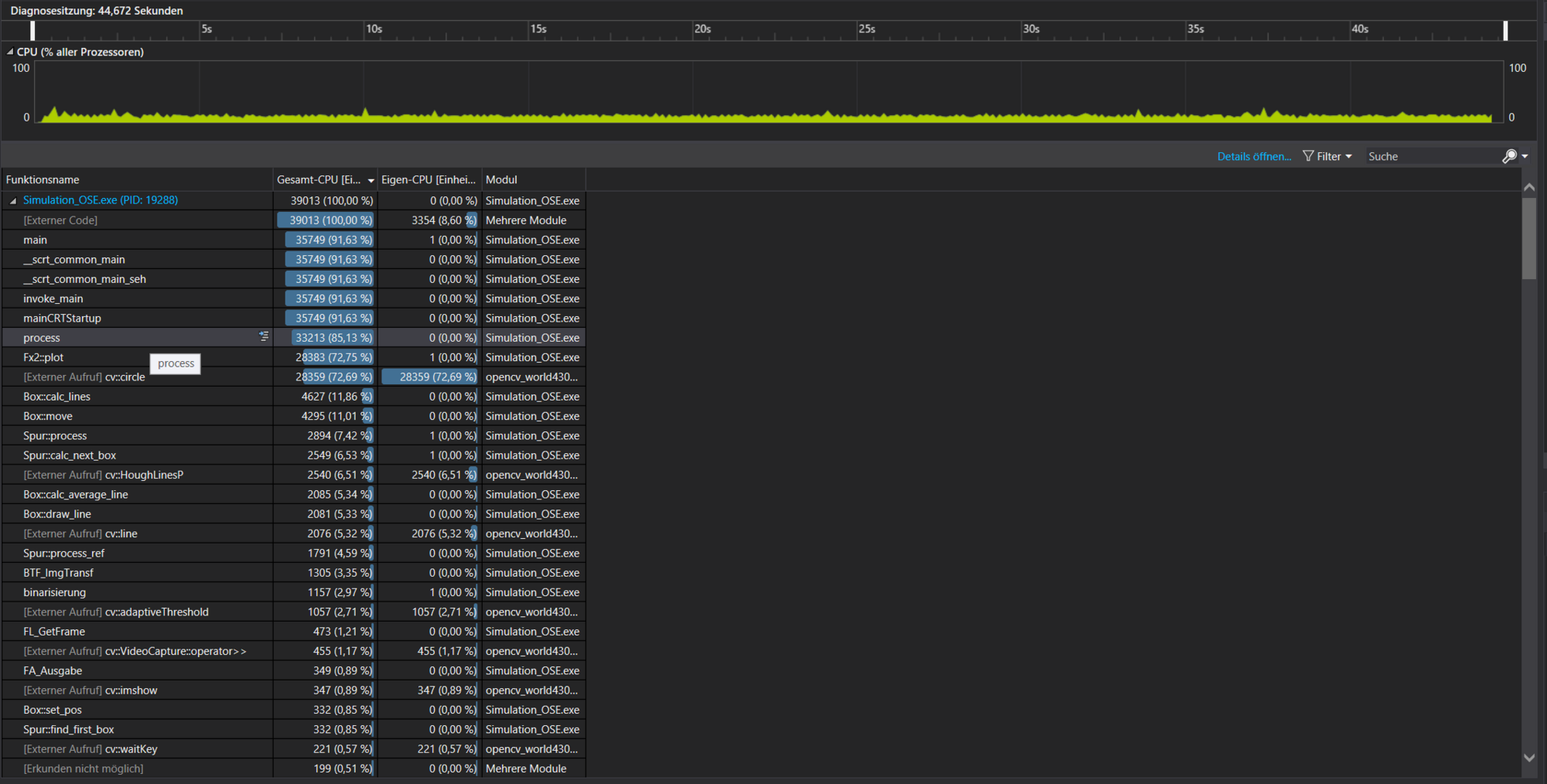The width and height of the screenshot is (1547, 784).
Task: Click the scroll-down arrow of function list
Action: click(1528, 758)
